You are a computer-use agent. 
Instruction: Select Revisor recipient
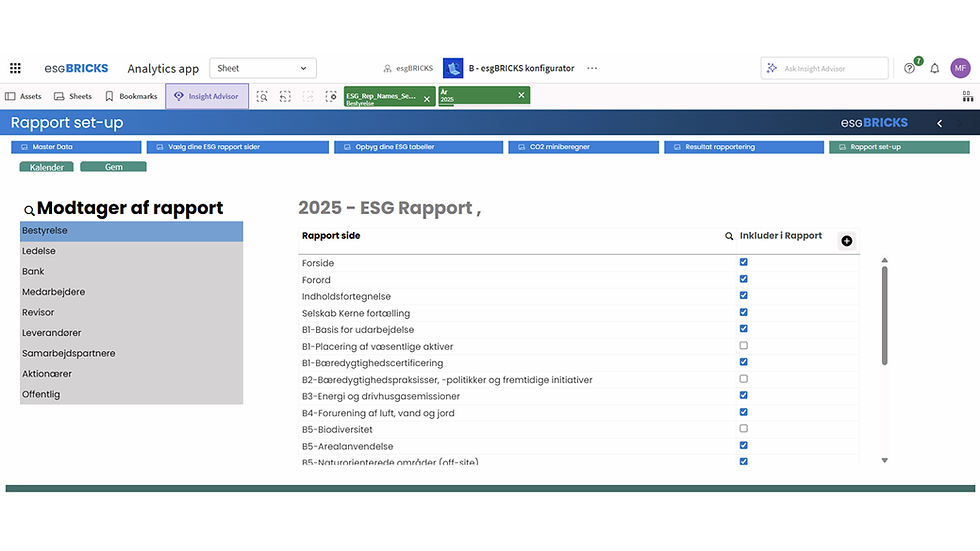pos(131,312)
